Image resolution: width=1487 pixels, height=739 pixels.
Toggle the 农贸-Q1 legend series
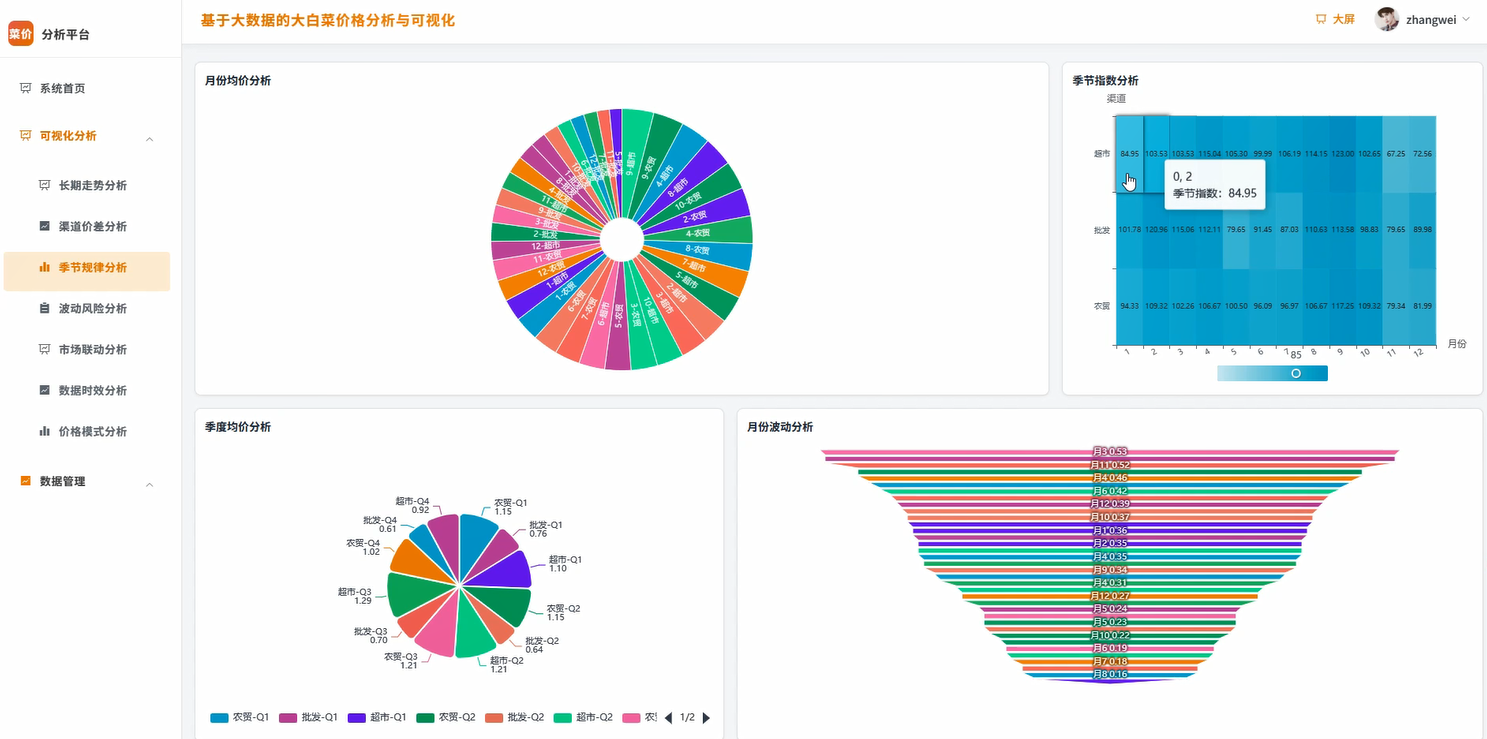click(x=240, y=717)
